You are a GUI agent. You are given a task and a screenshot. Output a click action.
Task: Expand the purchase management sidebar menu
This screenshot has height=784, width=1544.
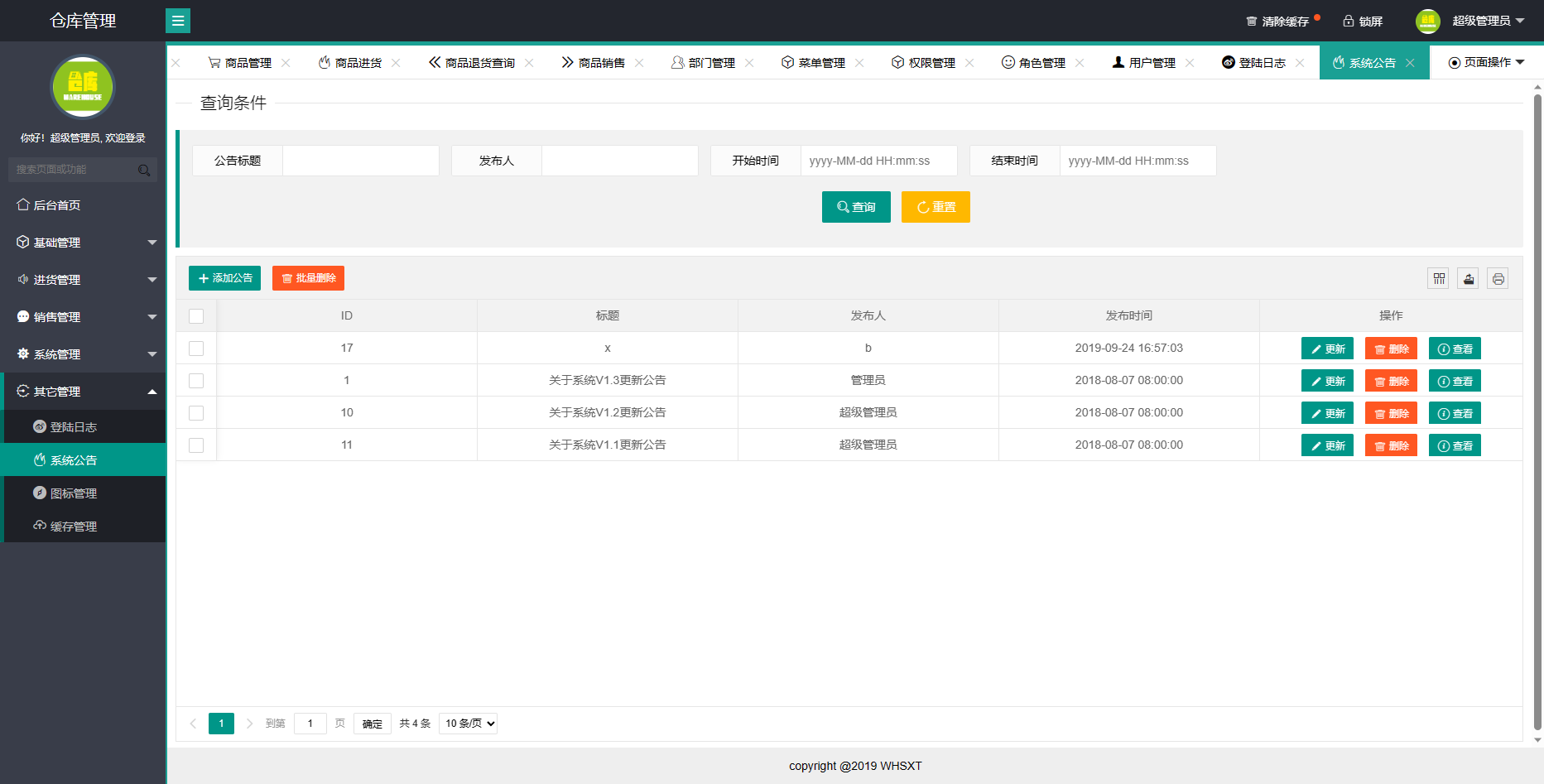(x=83, y=280)
